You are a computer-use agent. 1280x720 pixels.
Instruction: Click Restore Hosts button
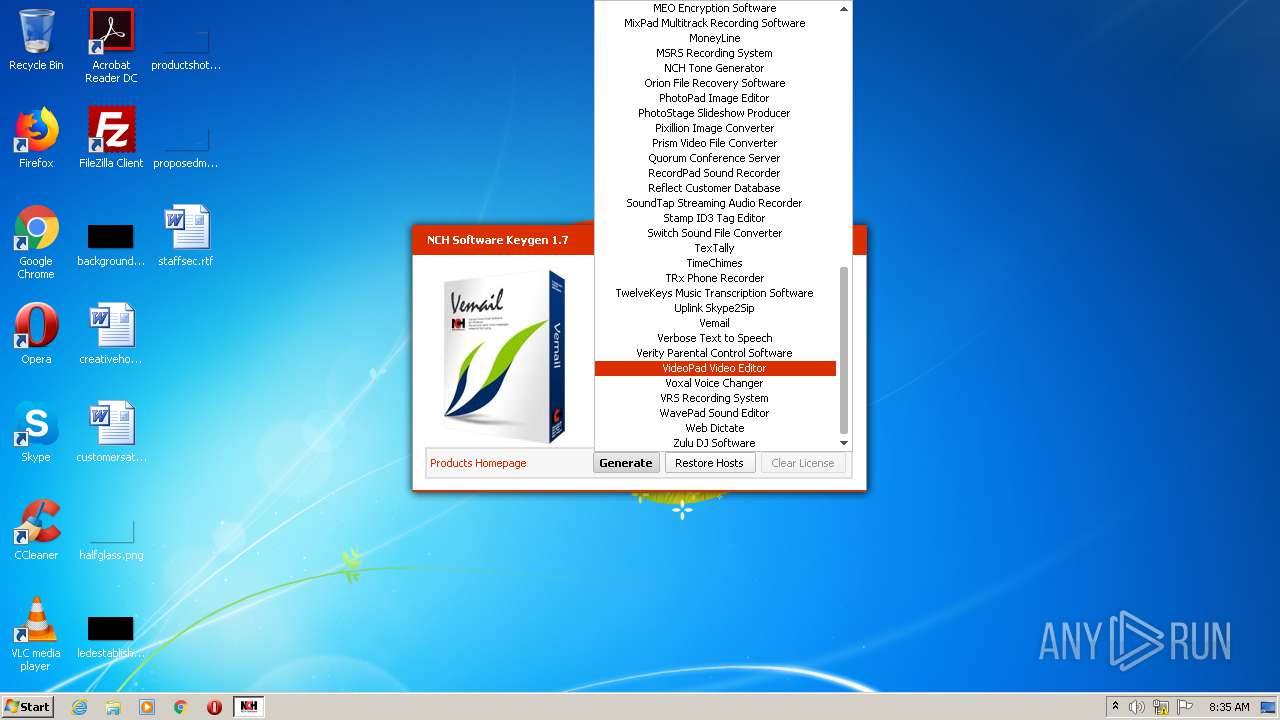click(709, 463)
